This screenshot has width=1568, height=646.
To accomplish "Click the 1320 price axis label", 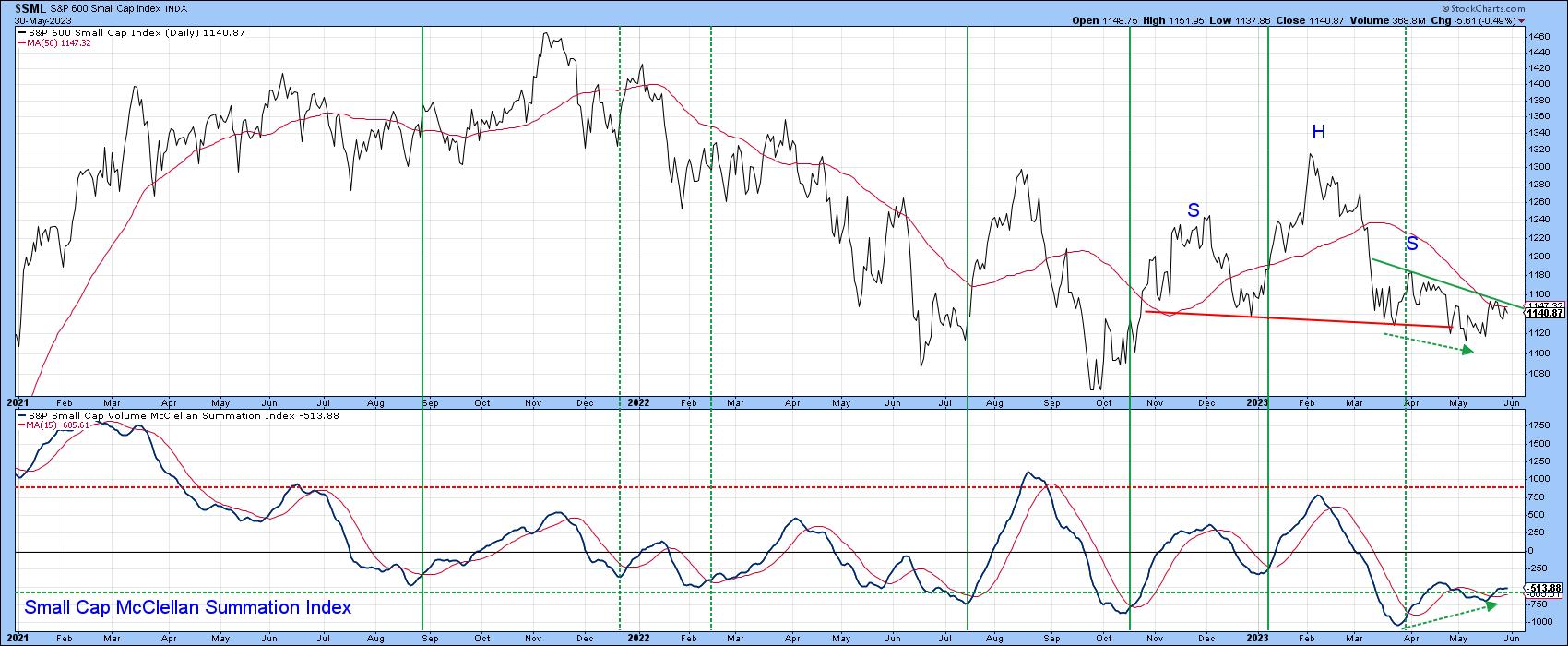I will tap(1539, 150).
